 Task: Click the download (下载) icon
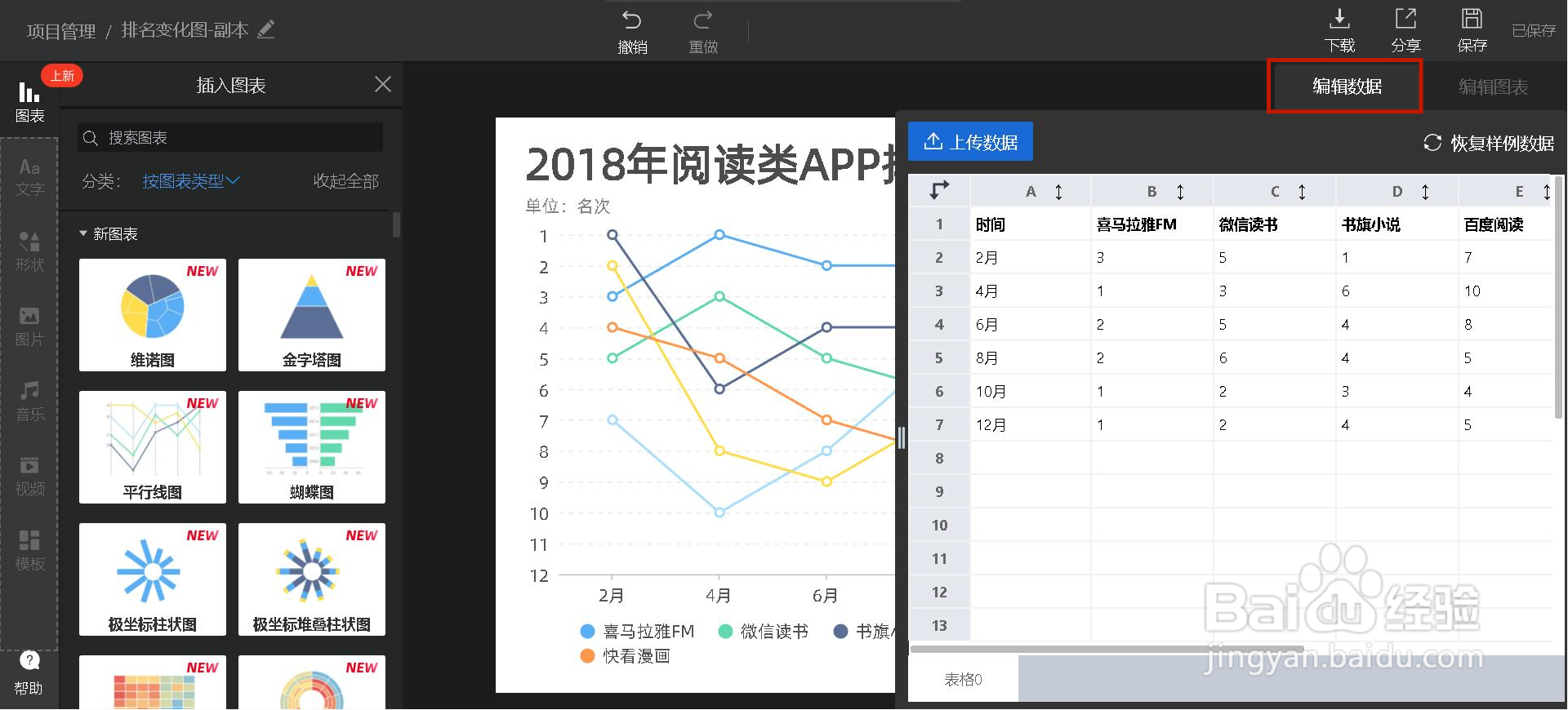(x=1339, y=18)
